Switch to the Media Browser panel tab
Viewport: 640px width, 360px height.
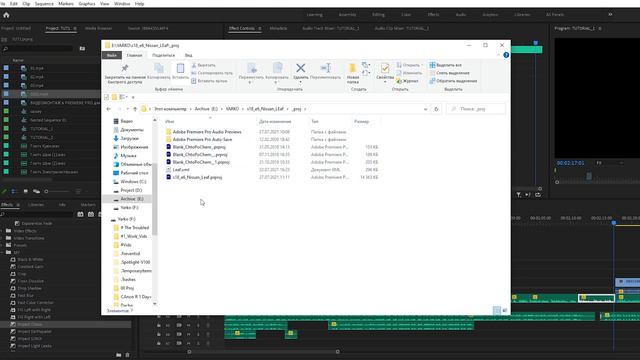click(98, 28)
